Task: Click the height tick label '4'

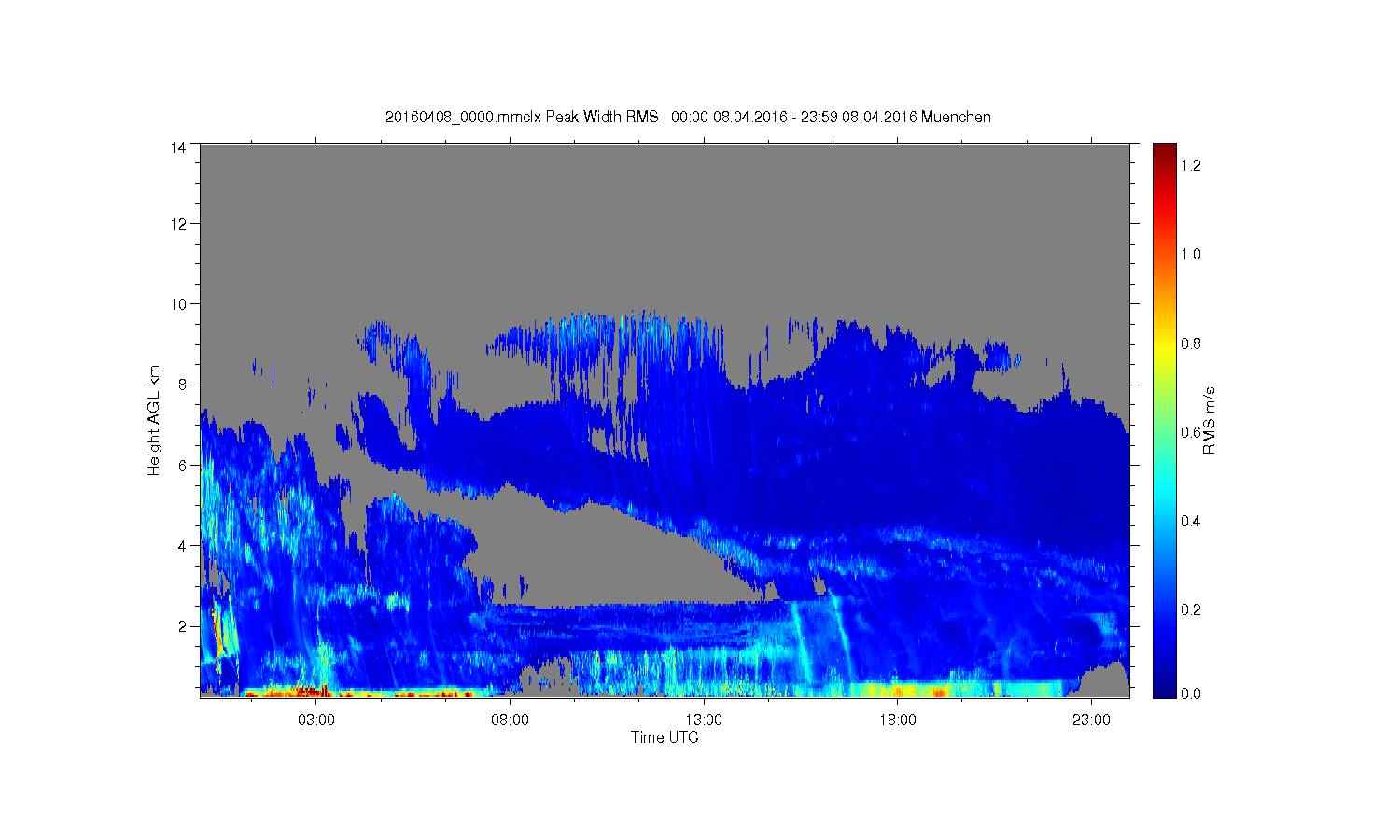Action: tap(182, 546)
